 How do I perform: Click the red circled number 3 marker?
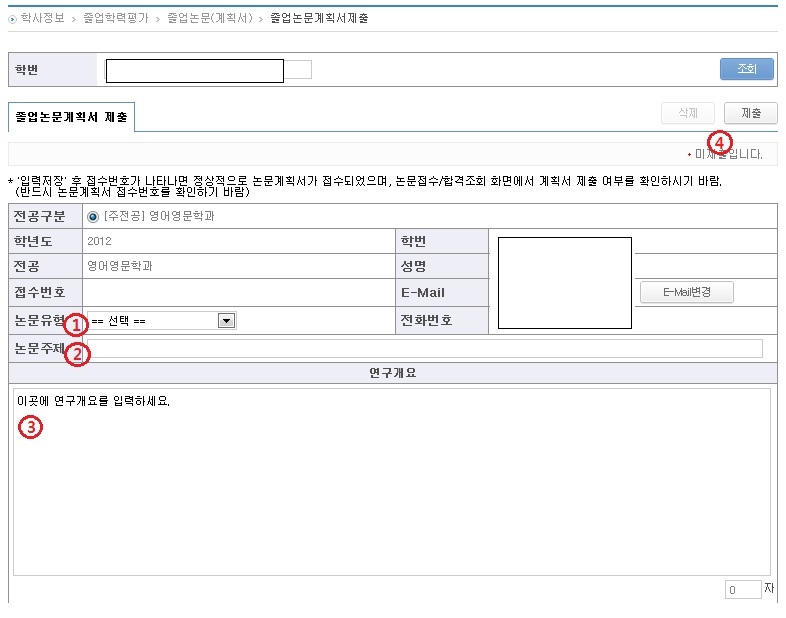[x=33, y=426]
